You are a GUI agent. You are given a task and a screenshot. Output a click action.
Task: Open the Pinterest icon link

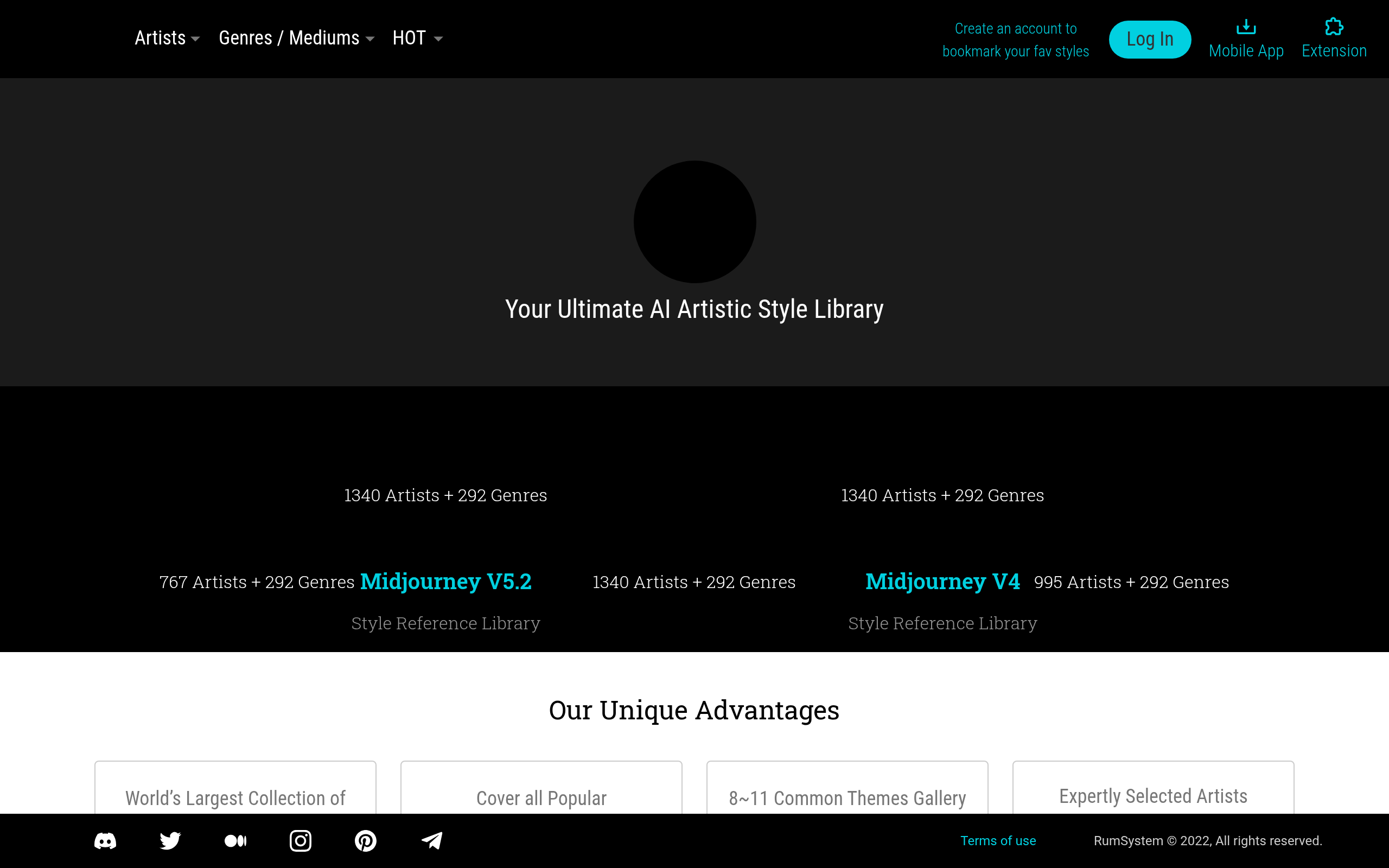tap(366, 841)
